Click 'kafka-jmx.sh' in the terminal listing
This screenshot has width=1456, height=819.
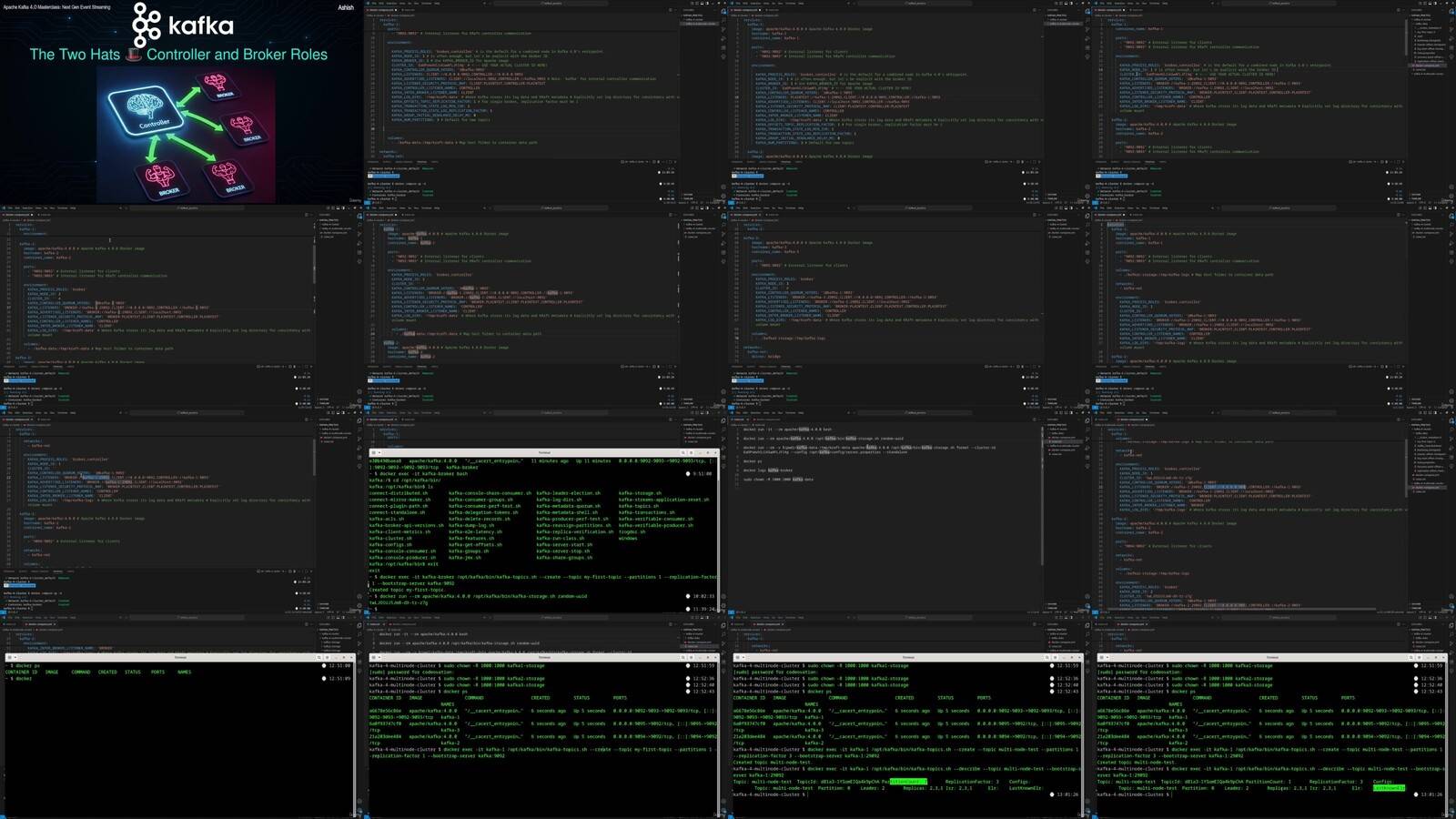tap(465, 557)
